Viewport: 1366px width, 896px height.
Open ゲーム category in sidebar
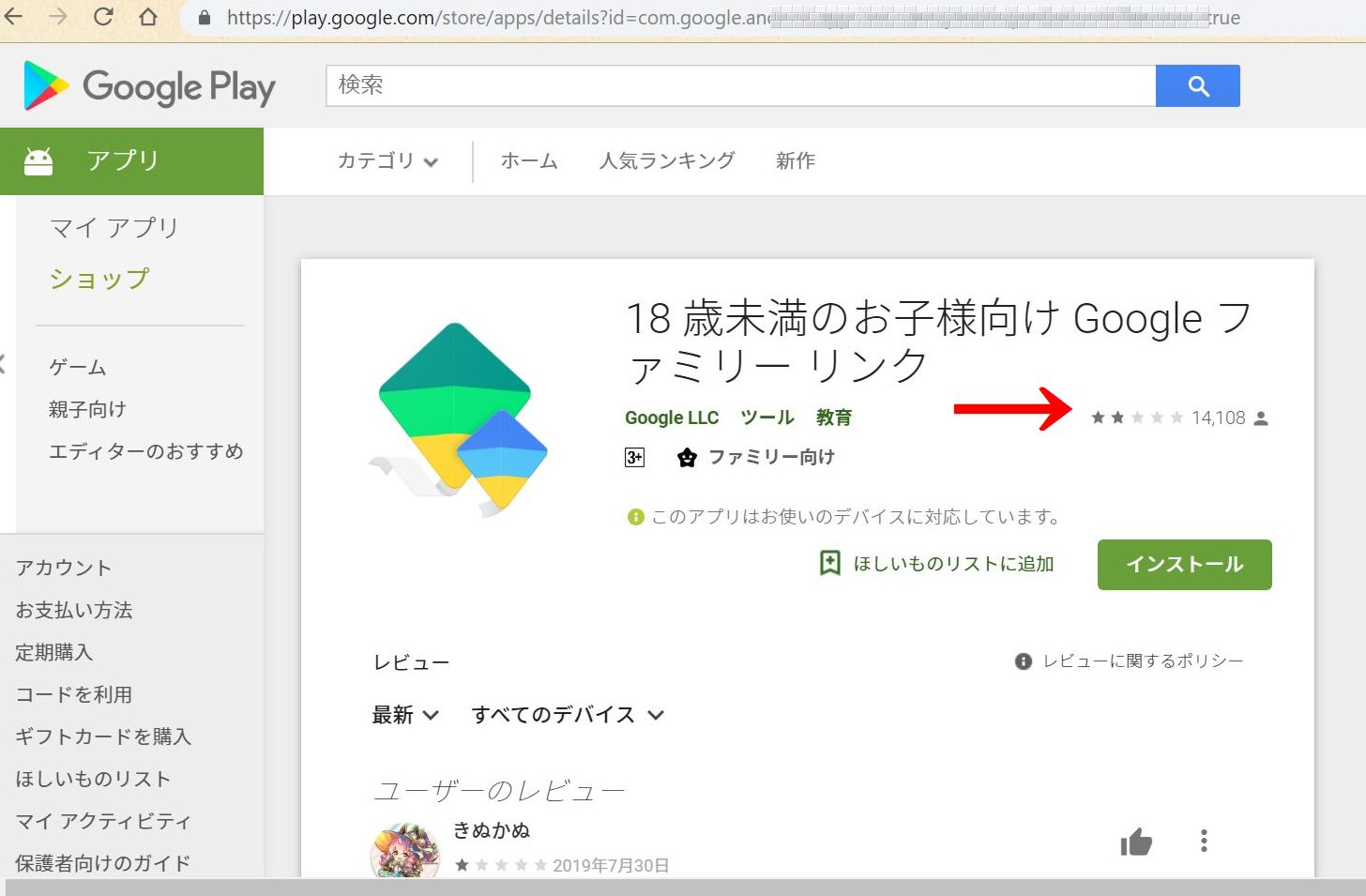point(78,368)
